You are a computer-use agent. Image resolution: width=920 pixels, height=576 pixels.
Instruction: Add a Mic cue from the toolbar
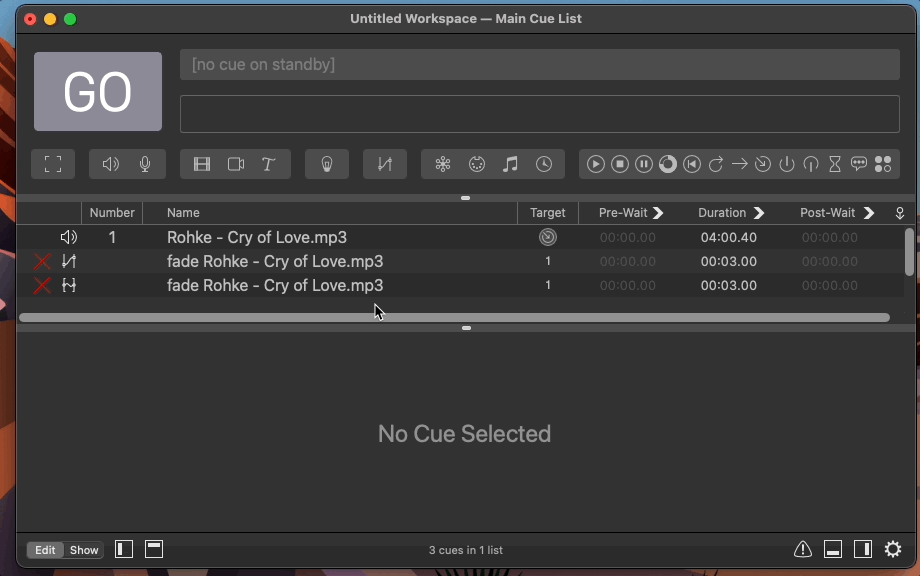point(145,164)
